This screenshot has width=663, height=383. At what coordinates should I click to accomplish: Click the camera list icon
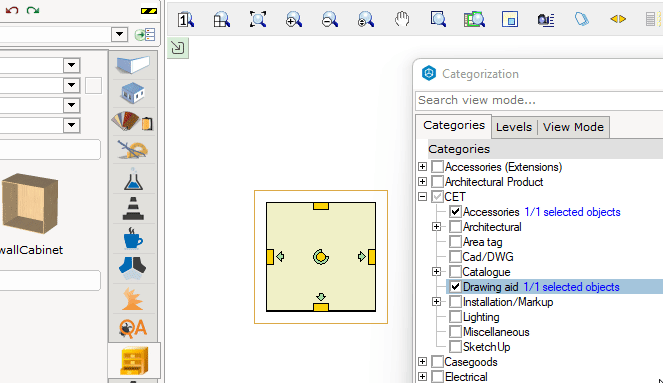click(546, 19)
